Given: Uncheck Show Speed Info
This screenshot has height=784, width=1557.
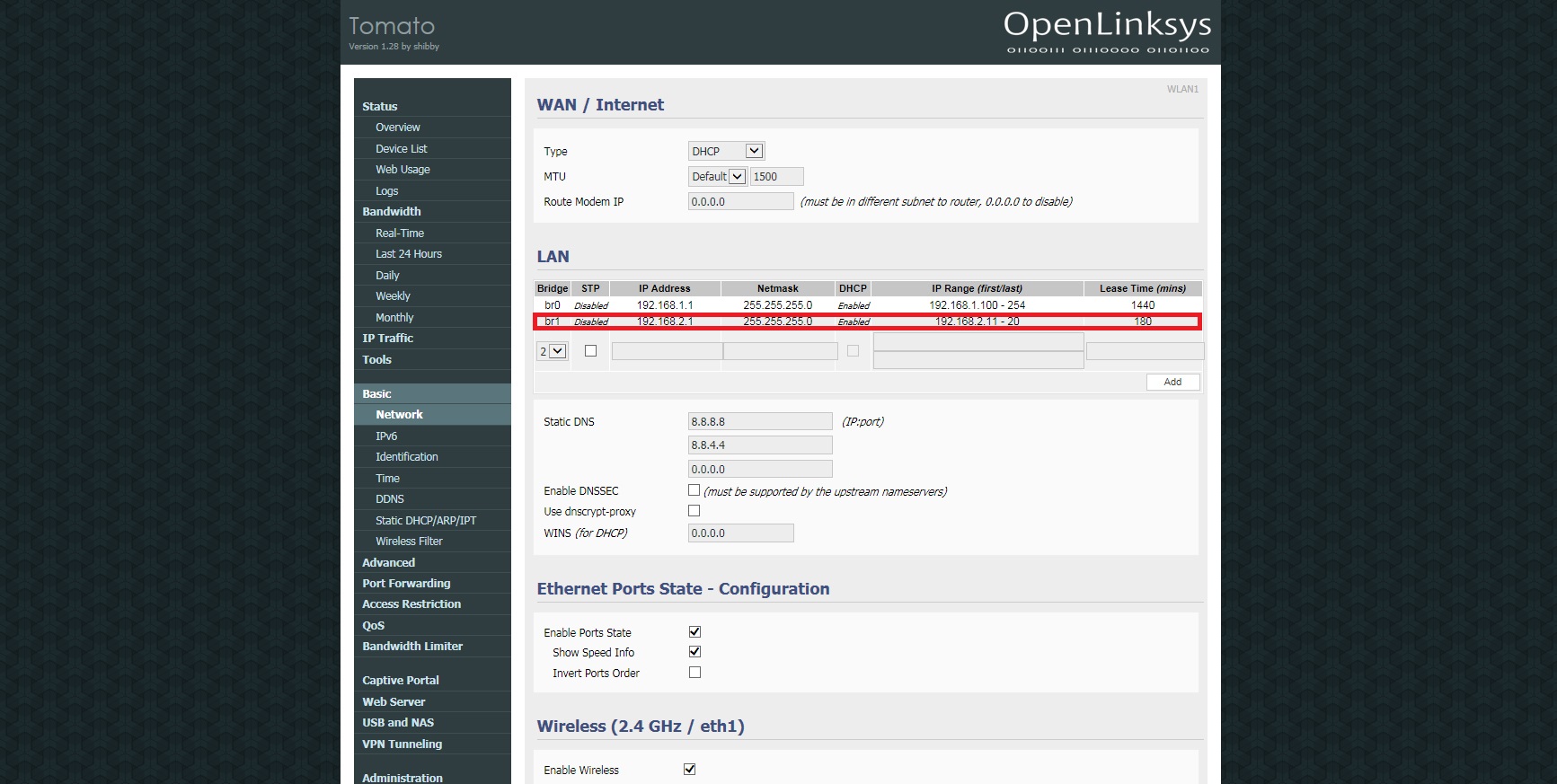Looking at the screenshot, I should tap(694, 652).
